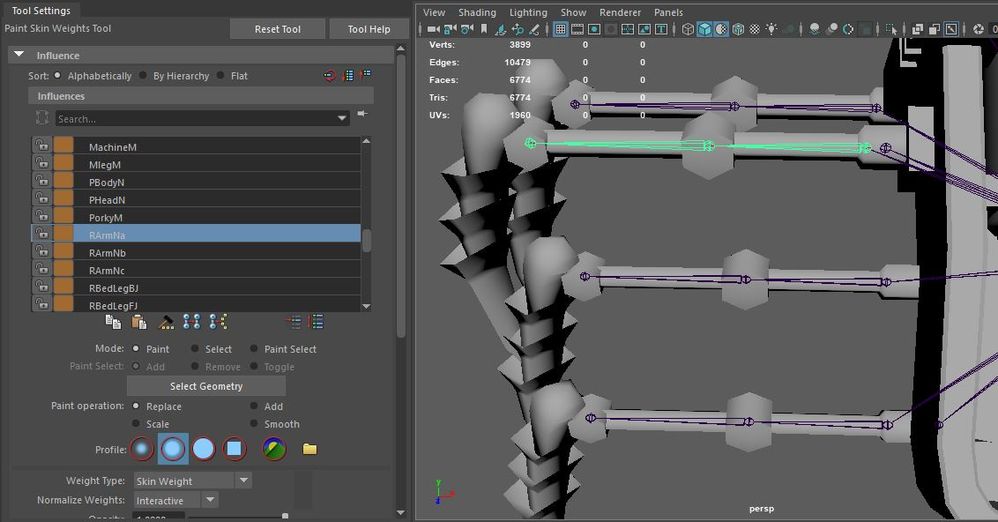
Task: Choose Scale paint operation
Action: 136,424
